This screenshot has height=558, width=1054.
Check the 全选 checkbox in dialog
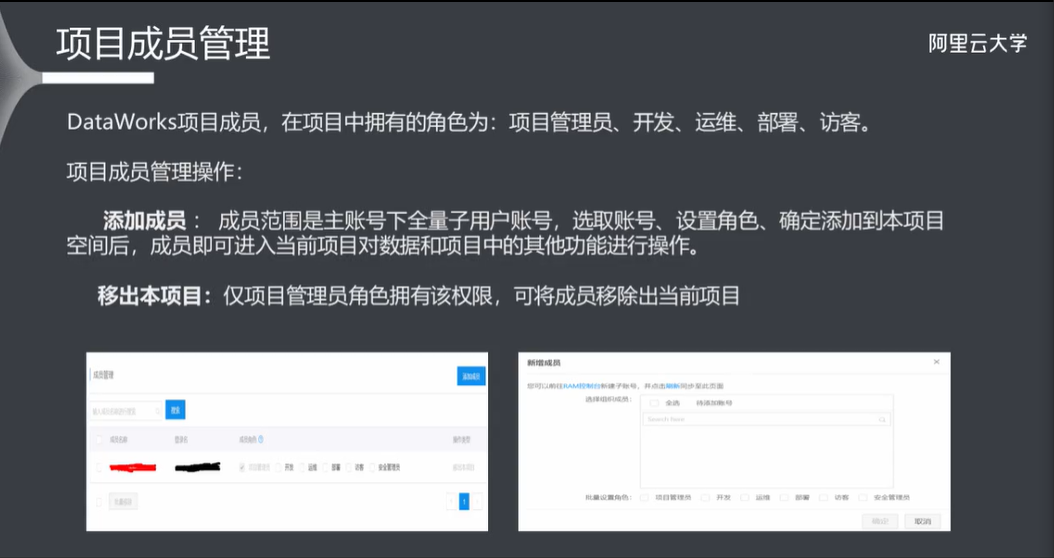[654, 403]
